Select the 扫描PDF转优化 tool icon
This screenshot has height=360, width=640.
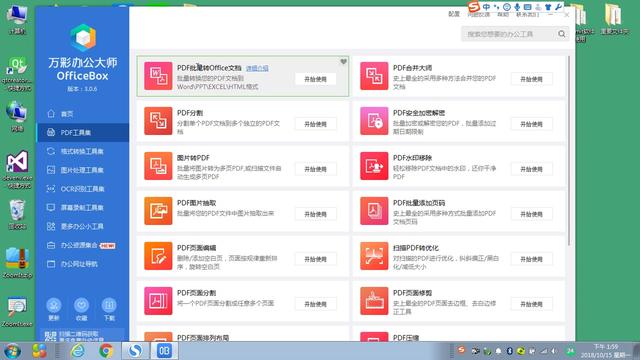coord(374,256)
